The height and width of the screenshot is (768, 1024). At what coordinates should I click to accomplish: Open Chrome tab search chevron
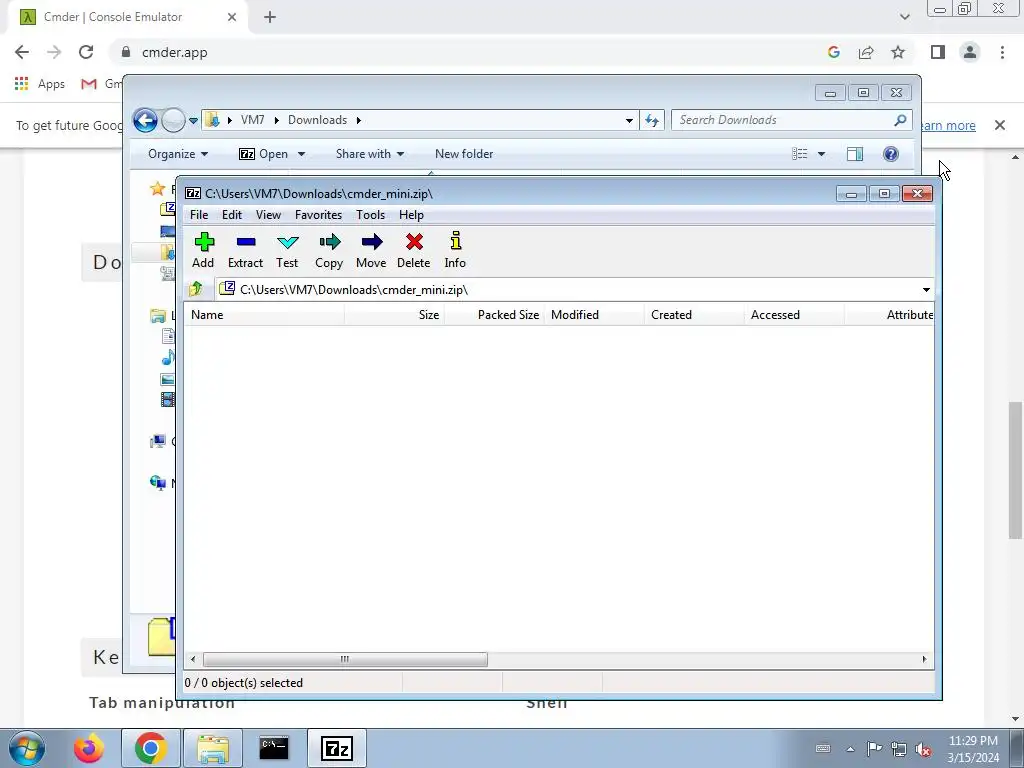(904, 17)
